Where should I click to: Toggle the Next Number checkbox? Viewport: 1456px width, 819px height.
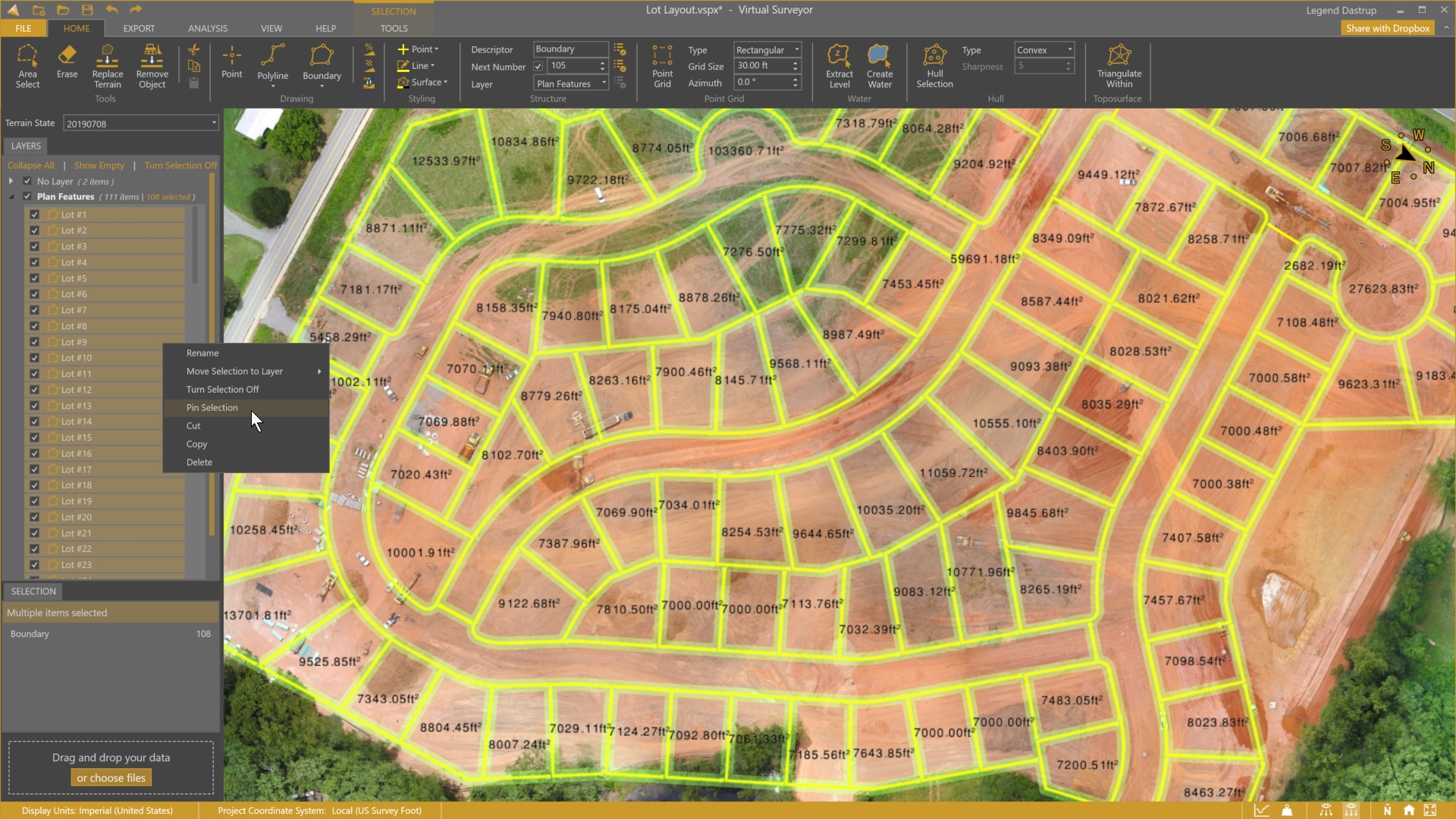538,67
